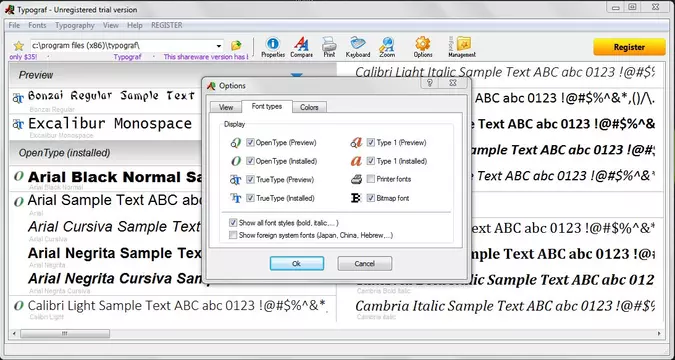Viewport: 675px width, 360px height.
Task: Enable the Printer fonts checkbox
Action: (371, 179)
